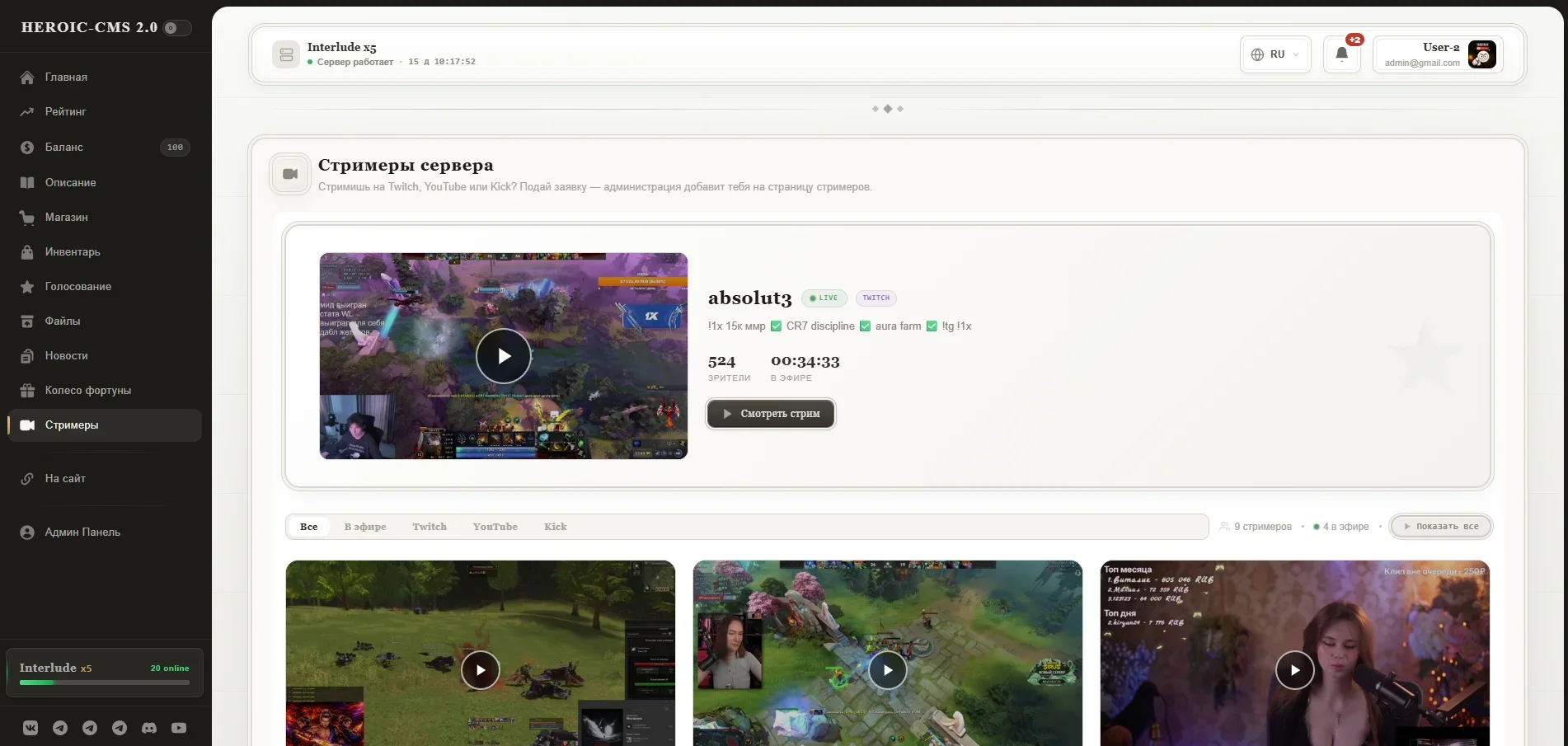
Task: Select the Все filter tab
Action: (309, 527)
